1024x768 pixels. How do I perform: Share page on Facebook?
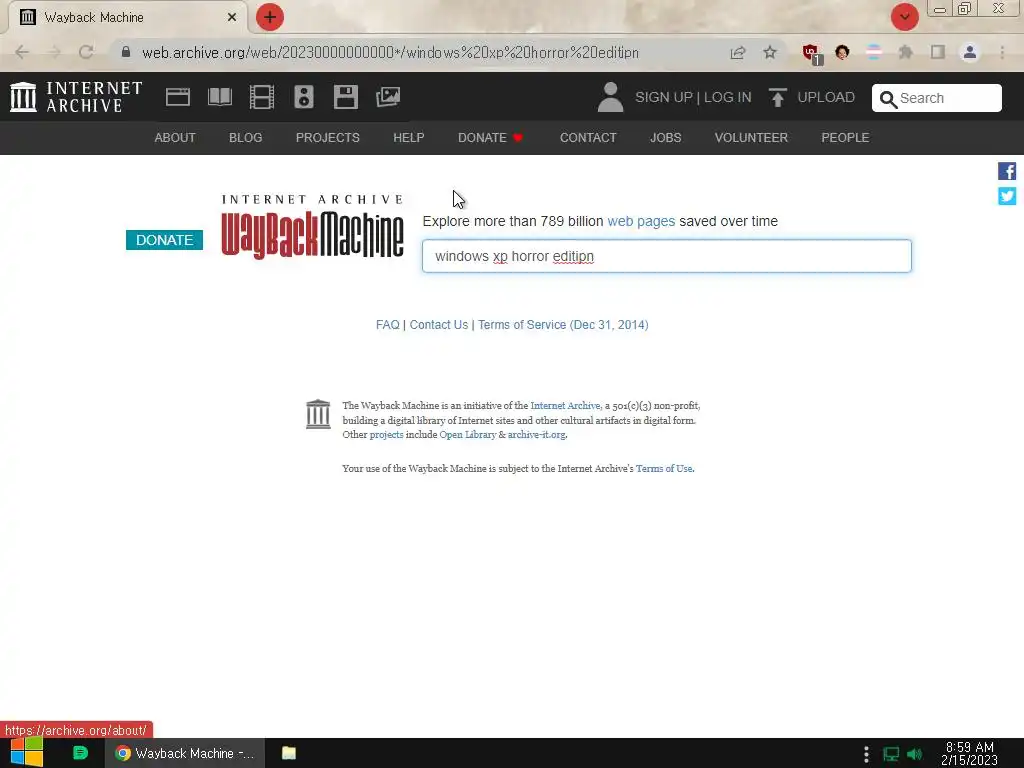tap(1006, 171)
